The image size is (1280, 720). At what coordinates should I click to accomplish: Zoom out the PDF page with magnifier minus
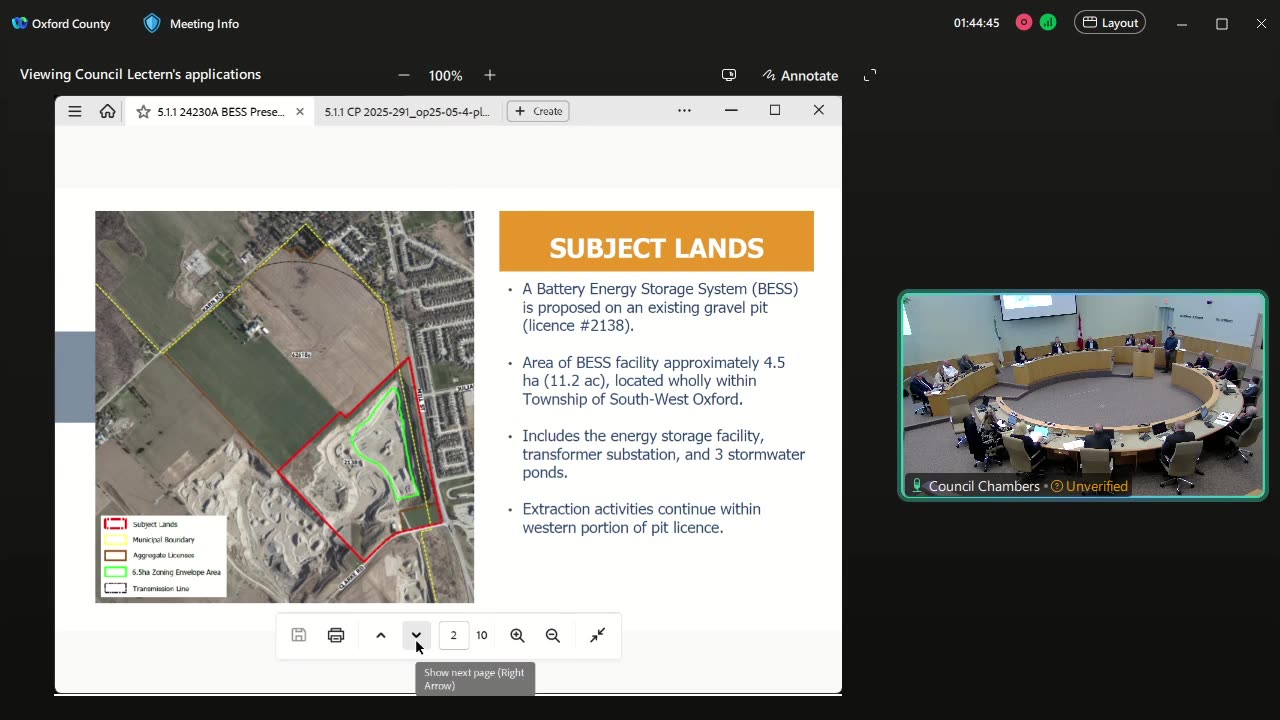(x=553, y=635)
